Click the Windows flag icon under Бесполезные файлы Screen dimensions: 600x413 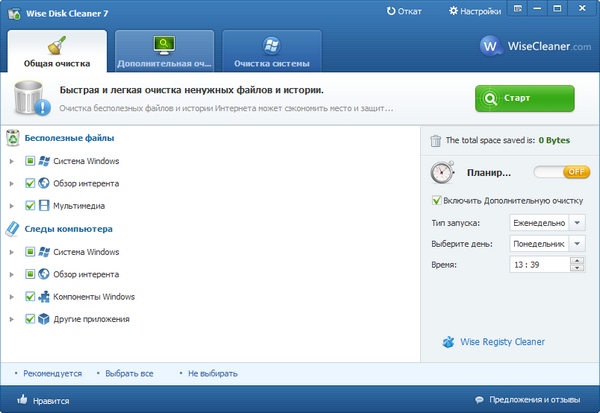tap(44, 161)
